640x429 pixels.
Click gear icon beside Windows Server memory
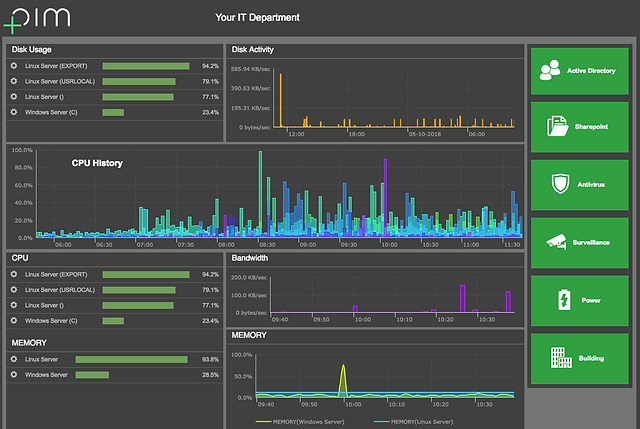tap(14, 374)
